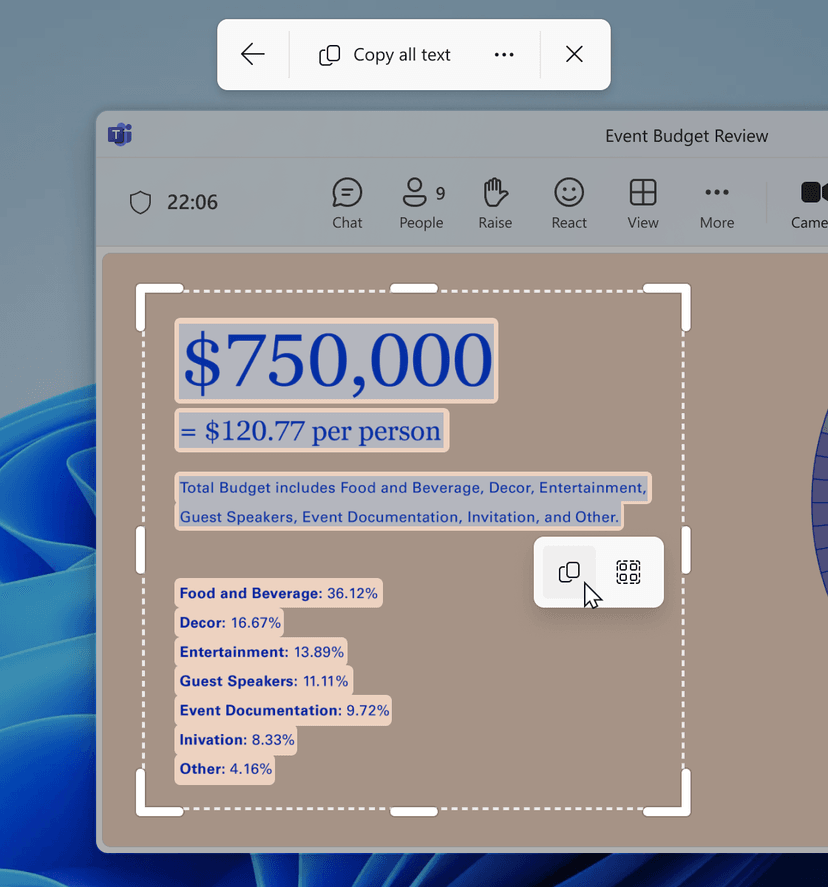The image size is (828, 887).
Task: Show the meeting participants list
Action: (x=421, y=202)
